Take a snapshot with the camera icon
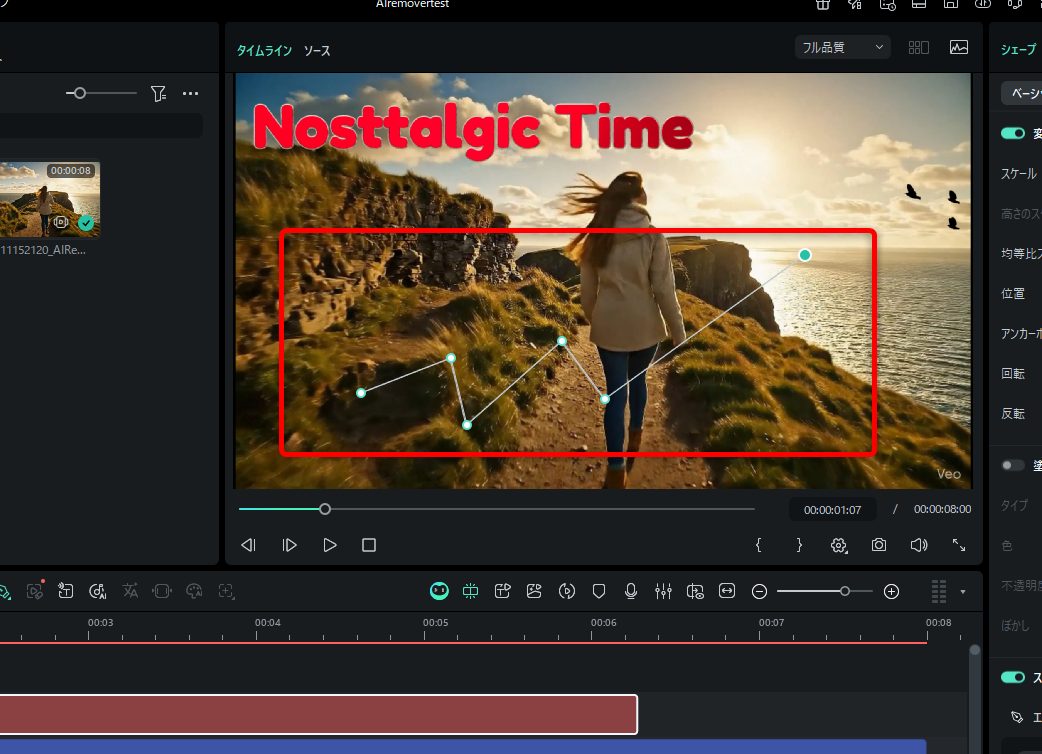Viewport: 1042px width, 754px height. [878, 545]
